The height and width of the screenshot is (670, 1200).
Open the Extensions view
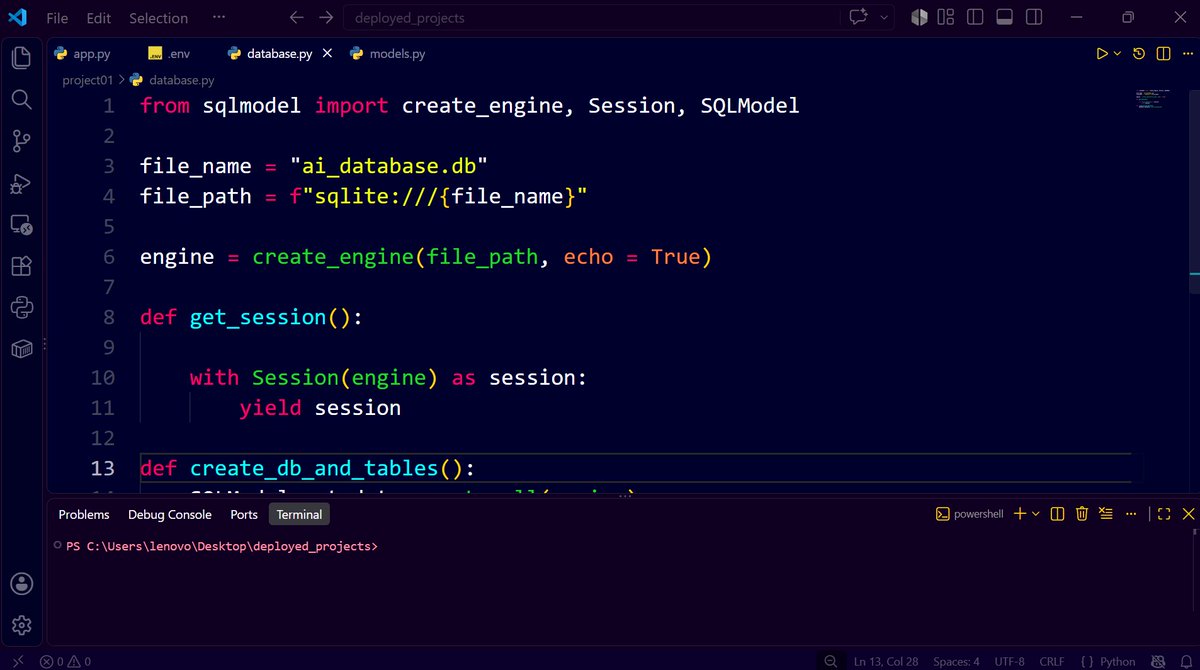pos(21,266)
